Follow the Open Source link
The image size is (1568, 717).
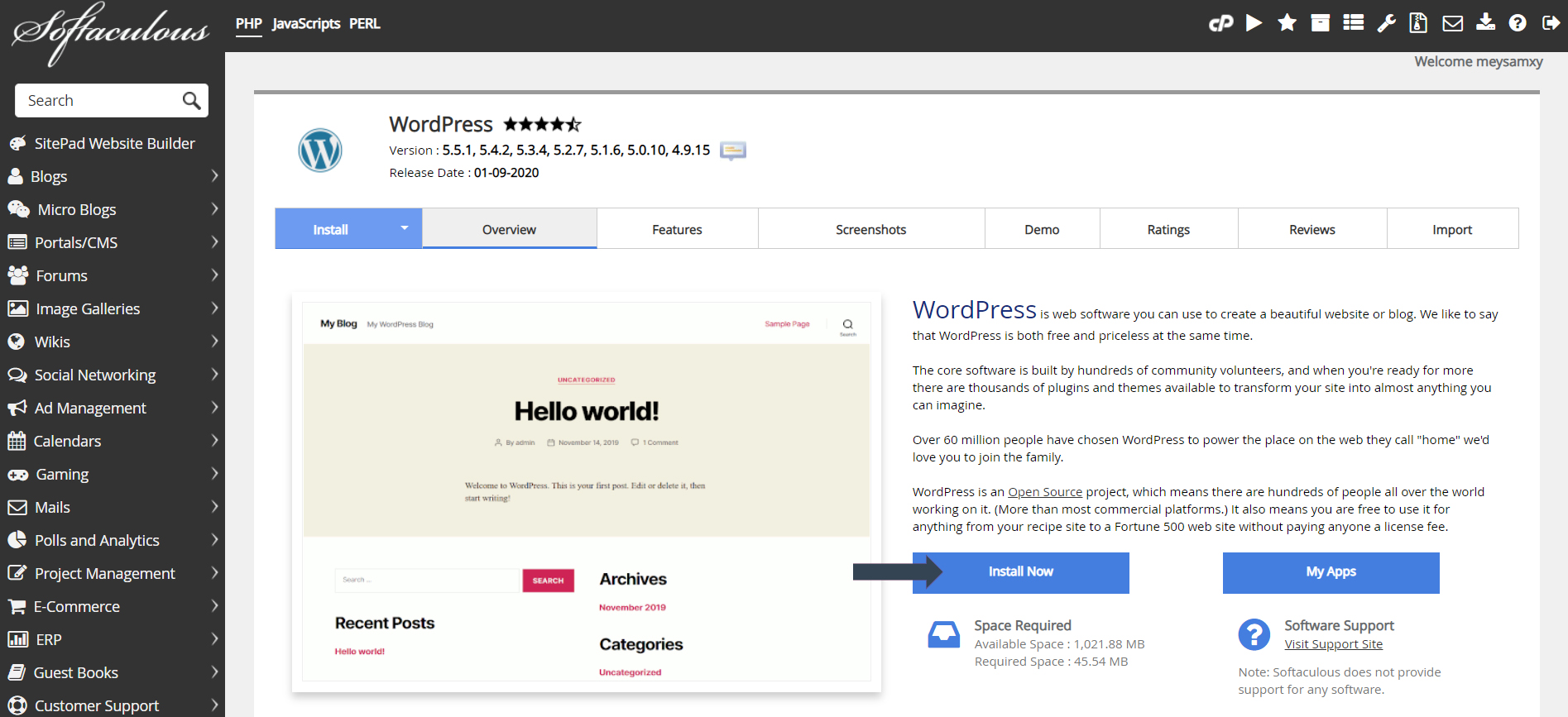(1045, 492)
